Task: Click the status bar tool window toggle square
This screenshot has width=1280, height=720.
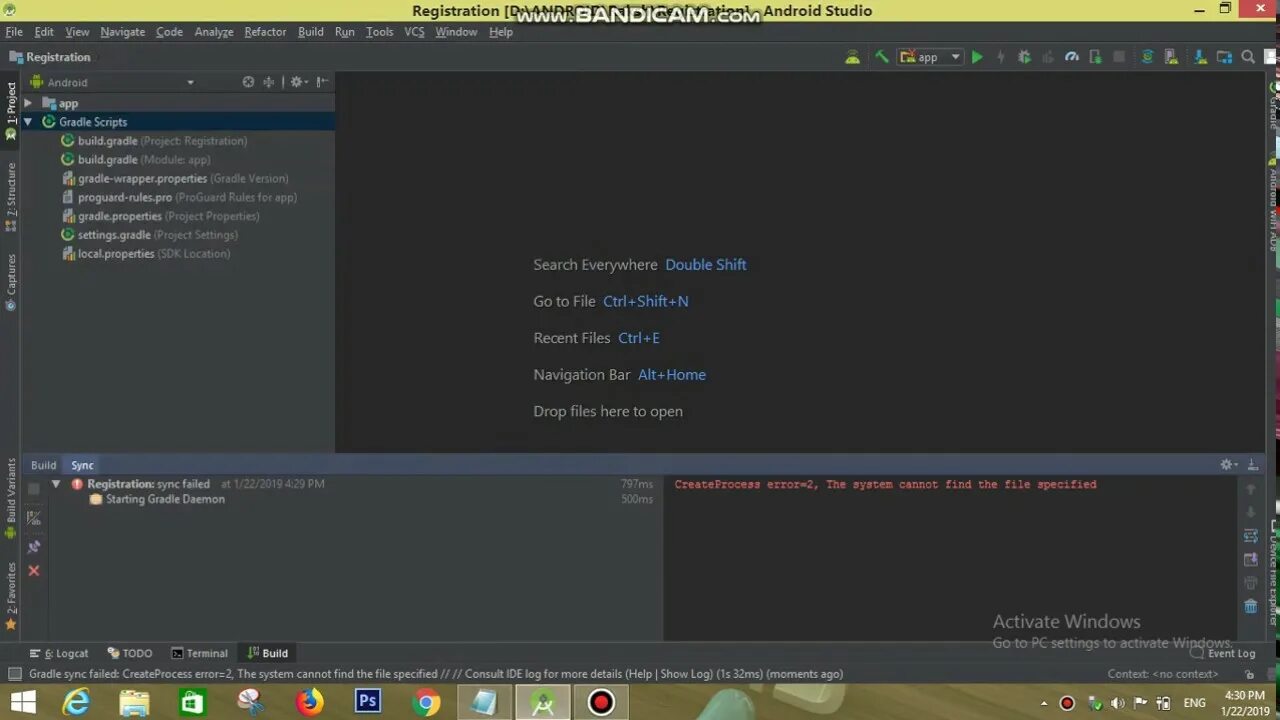Action: click(14, 674)
